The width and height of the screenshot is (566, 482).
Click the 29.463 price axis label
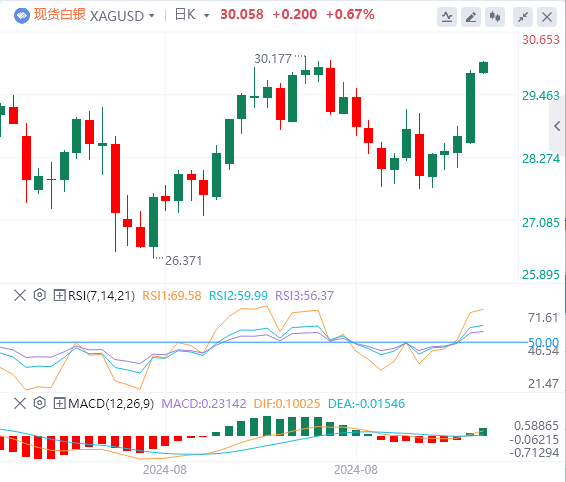541,96
